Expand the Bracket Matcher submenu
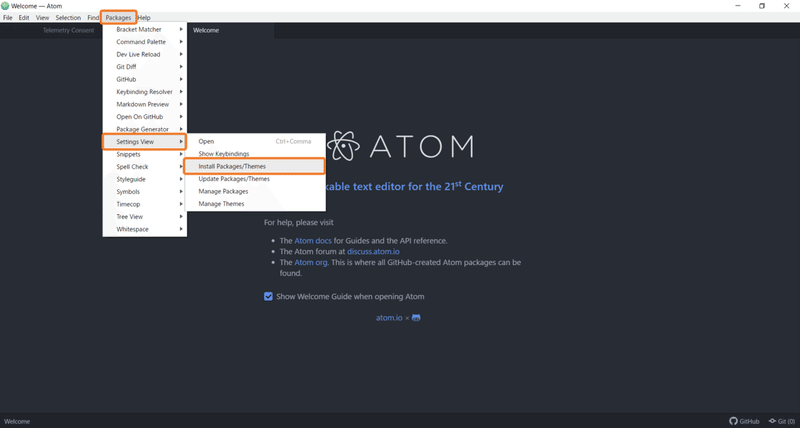Screen dimensions: 800x428 [145, 30]
